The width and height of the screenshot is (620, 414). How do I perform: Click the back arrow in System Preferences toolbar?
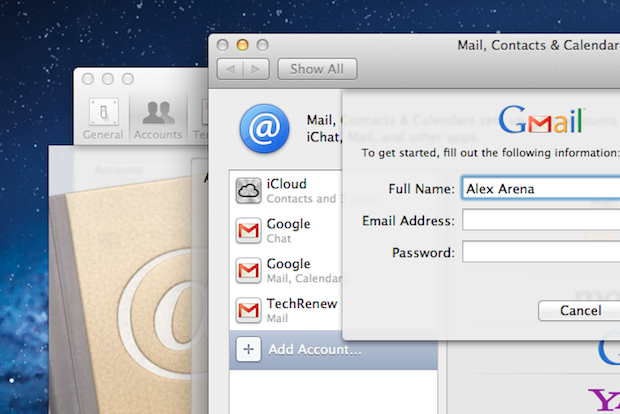click(231, 69)
